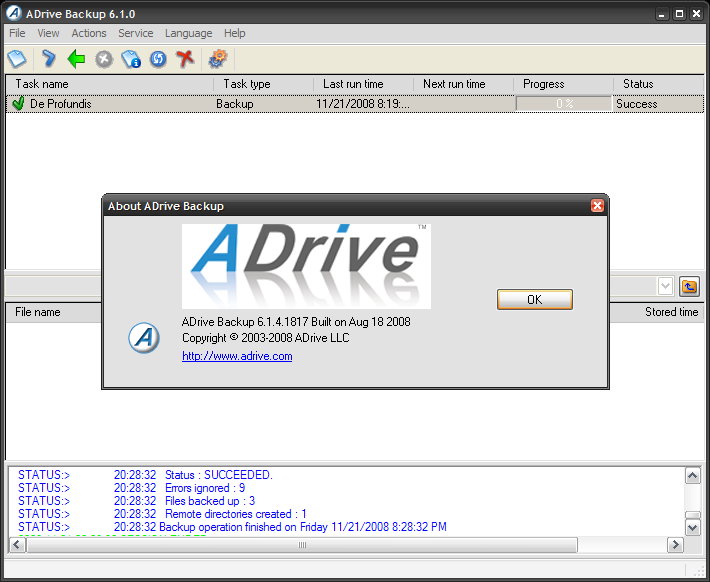The image size is (710, 582).
Task: Open the View menu
Action: pos(48,33)
